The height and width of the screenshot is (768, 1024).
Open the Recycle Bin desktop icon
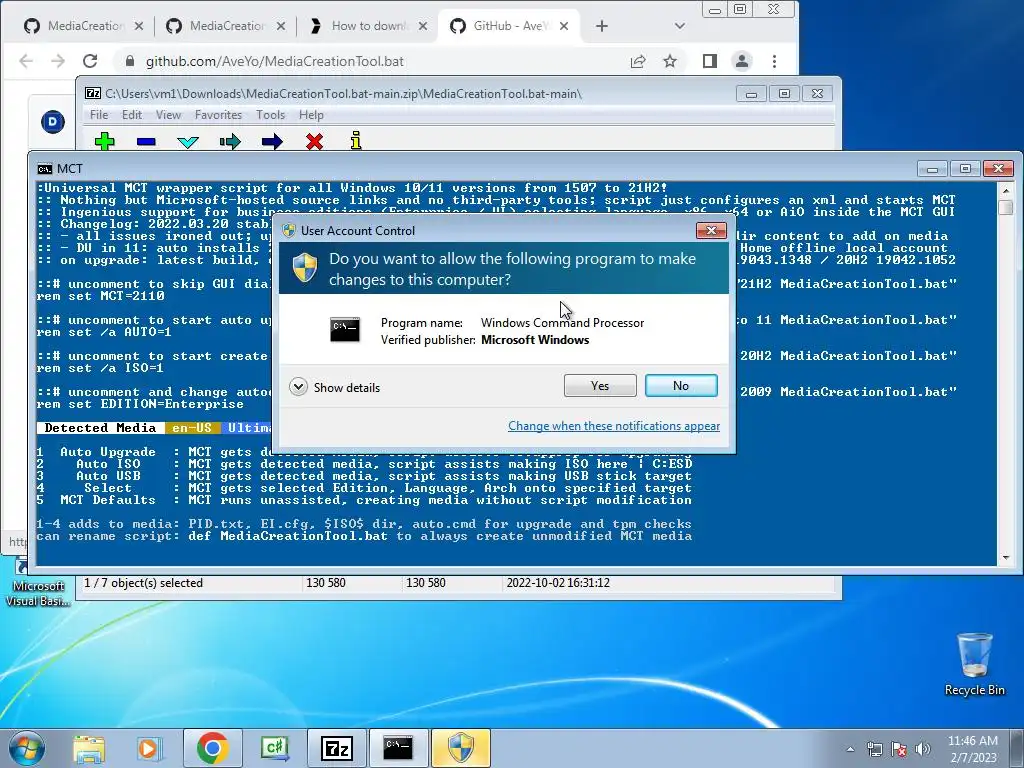(x=974, y=664)
